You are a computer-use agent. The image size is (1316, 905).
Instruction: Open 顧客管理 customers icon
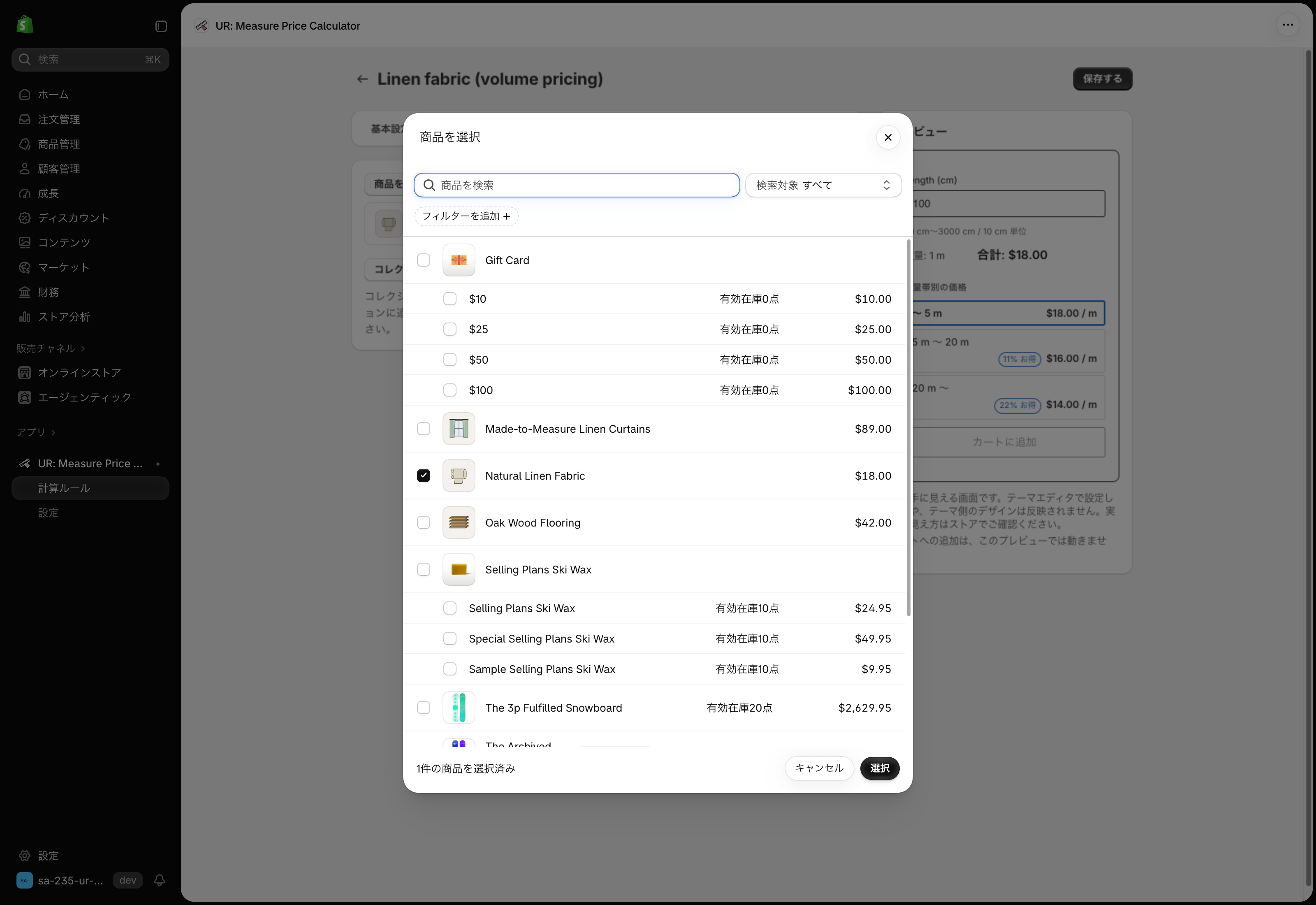24,169
